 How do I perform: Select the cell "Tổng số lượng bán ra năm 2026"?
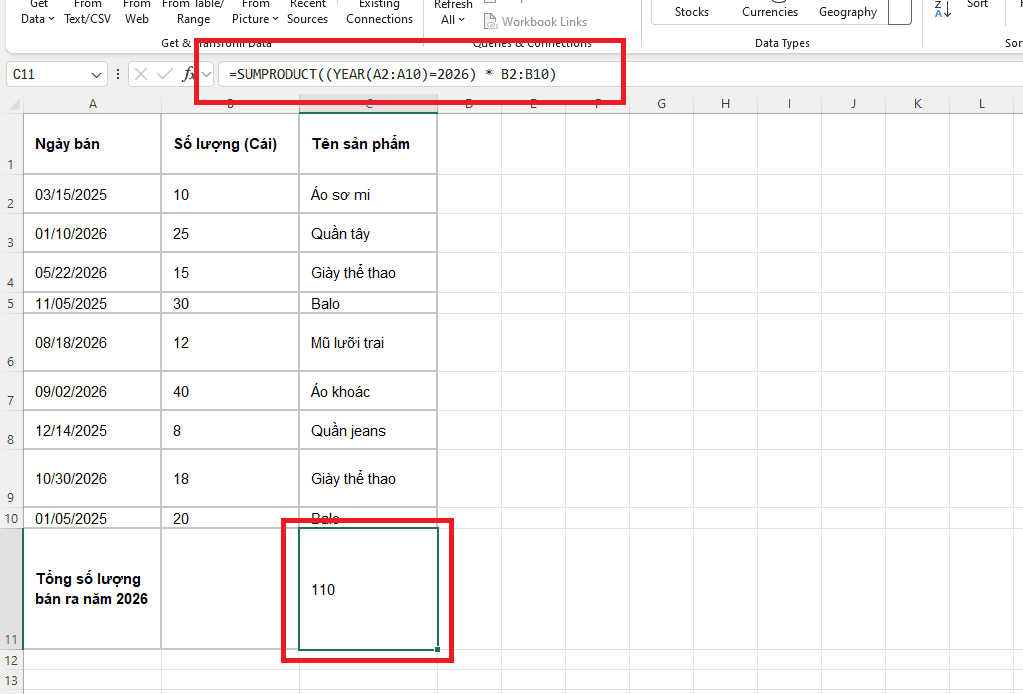click(92, 589)
